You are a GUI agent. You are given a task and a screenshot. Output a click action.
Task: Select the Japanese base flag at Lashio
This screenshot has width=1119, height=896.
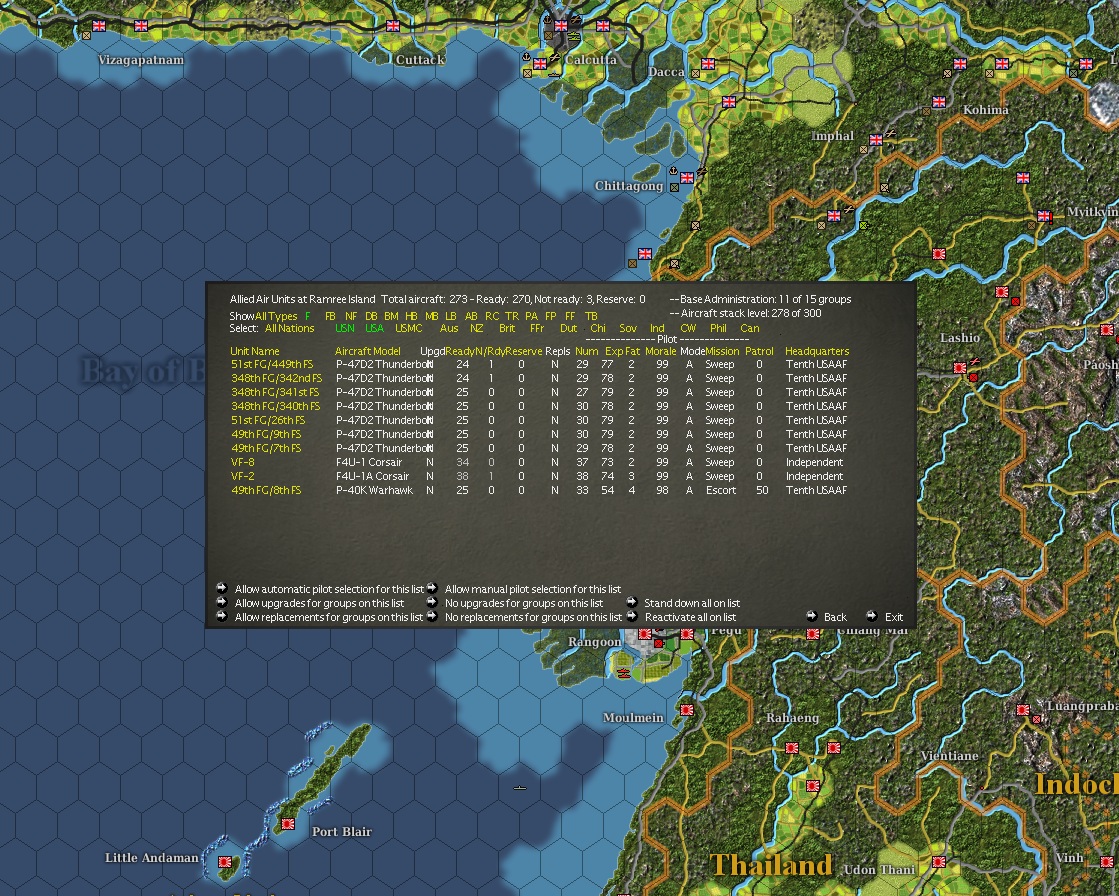tap(960, 367)
